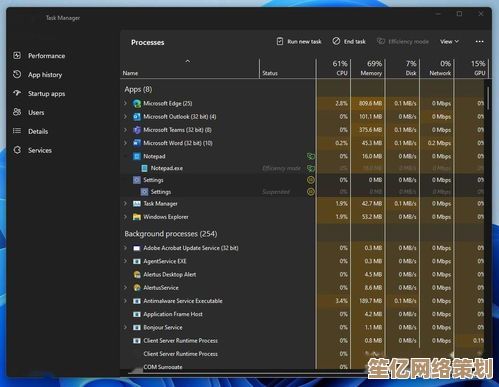Click Background processes (254) heading
Viewport: 499px width, 387px height.
pyautogui.click(x=171, y=234)
